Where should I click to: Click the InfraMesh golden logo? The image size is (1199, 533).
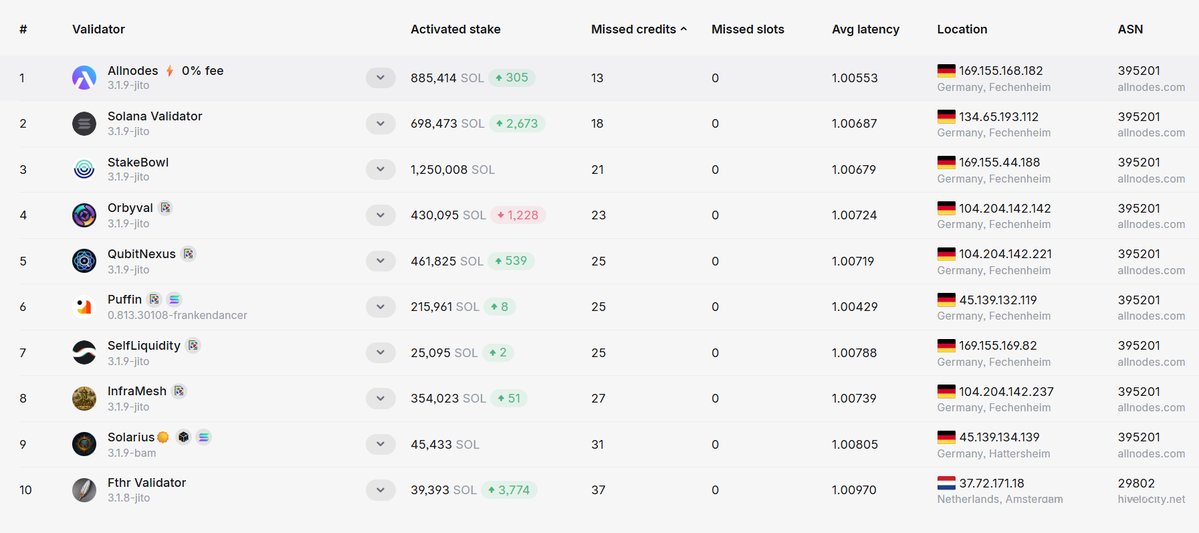click(x=84, y=398)
